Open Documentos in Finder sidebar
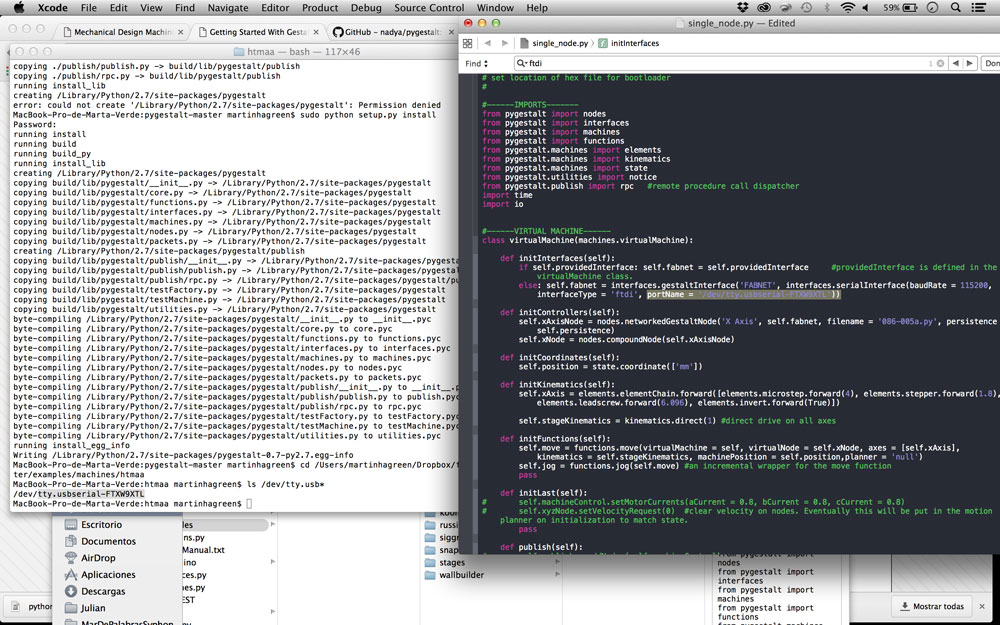The image size is (1000, 625). [x=101, y=541]
